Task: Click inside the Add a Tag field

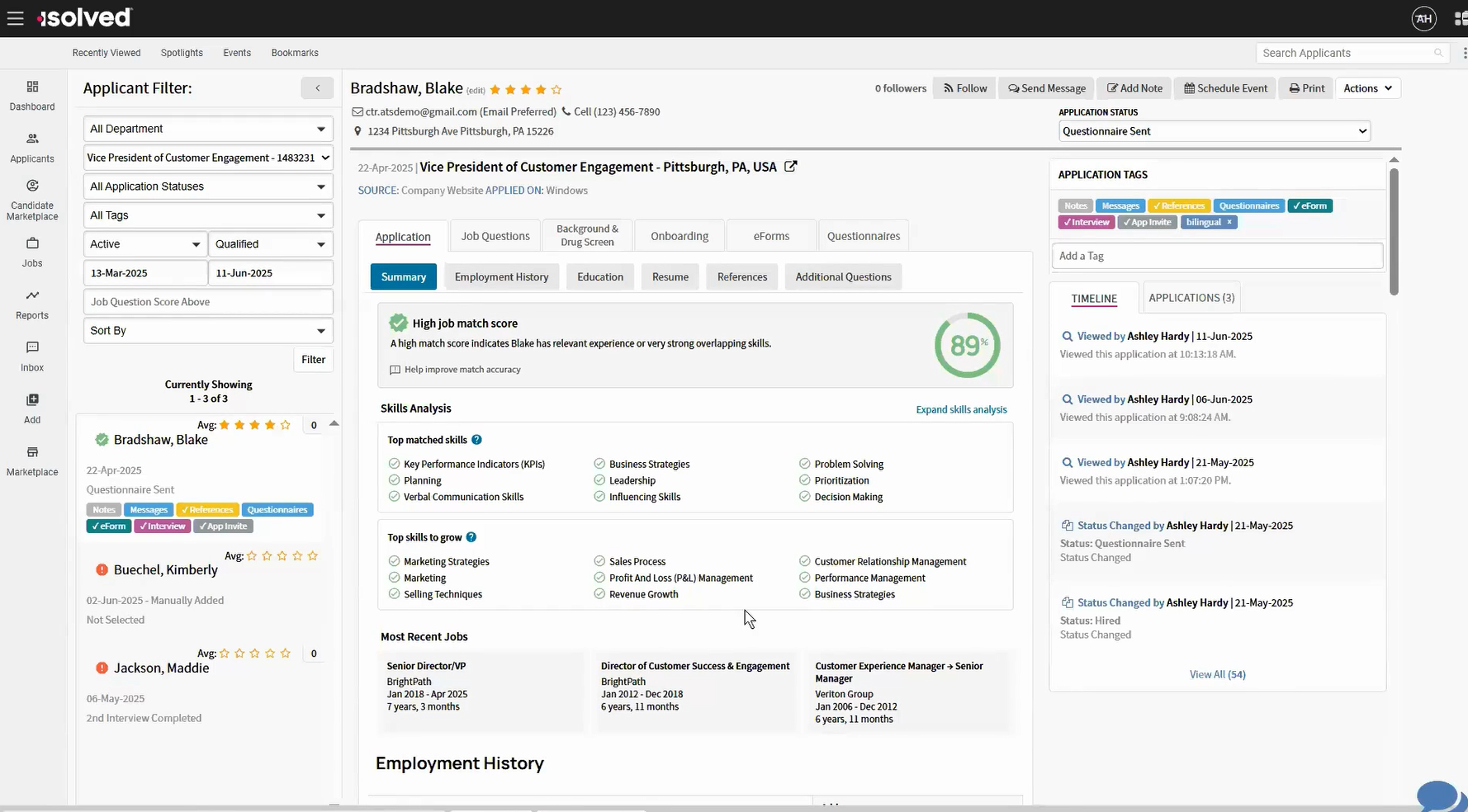Action: pyautogui.click(x=1215, y=256)
